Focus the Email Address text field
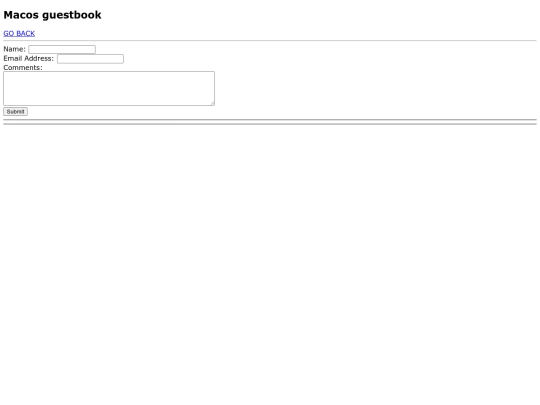Image resolution: width=540 pixels, height=405 pixels. pyautogui.click(x=90, y=59)
